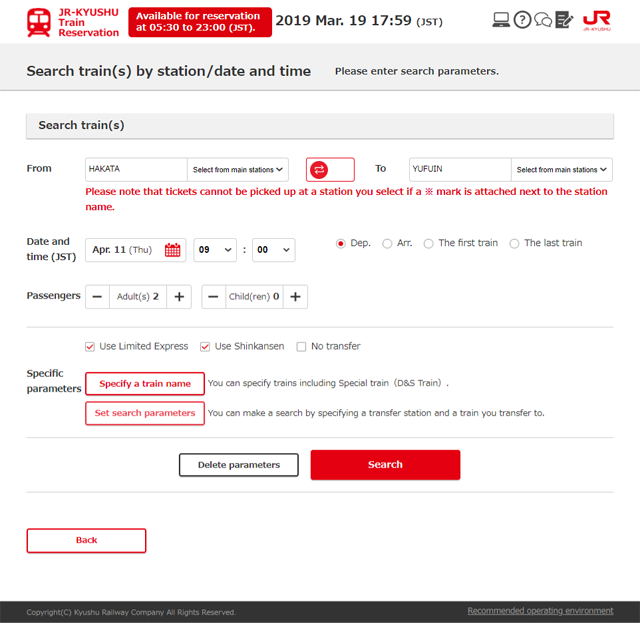Choose the first train radio option
This screenshot has height=623, width=640.
[429, 243]
